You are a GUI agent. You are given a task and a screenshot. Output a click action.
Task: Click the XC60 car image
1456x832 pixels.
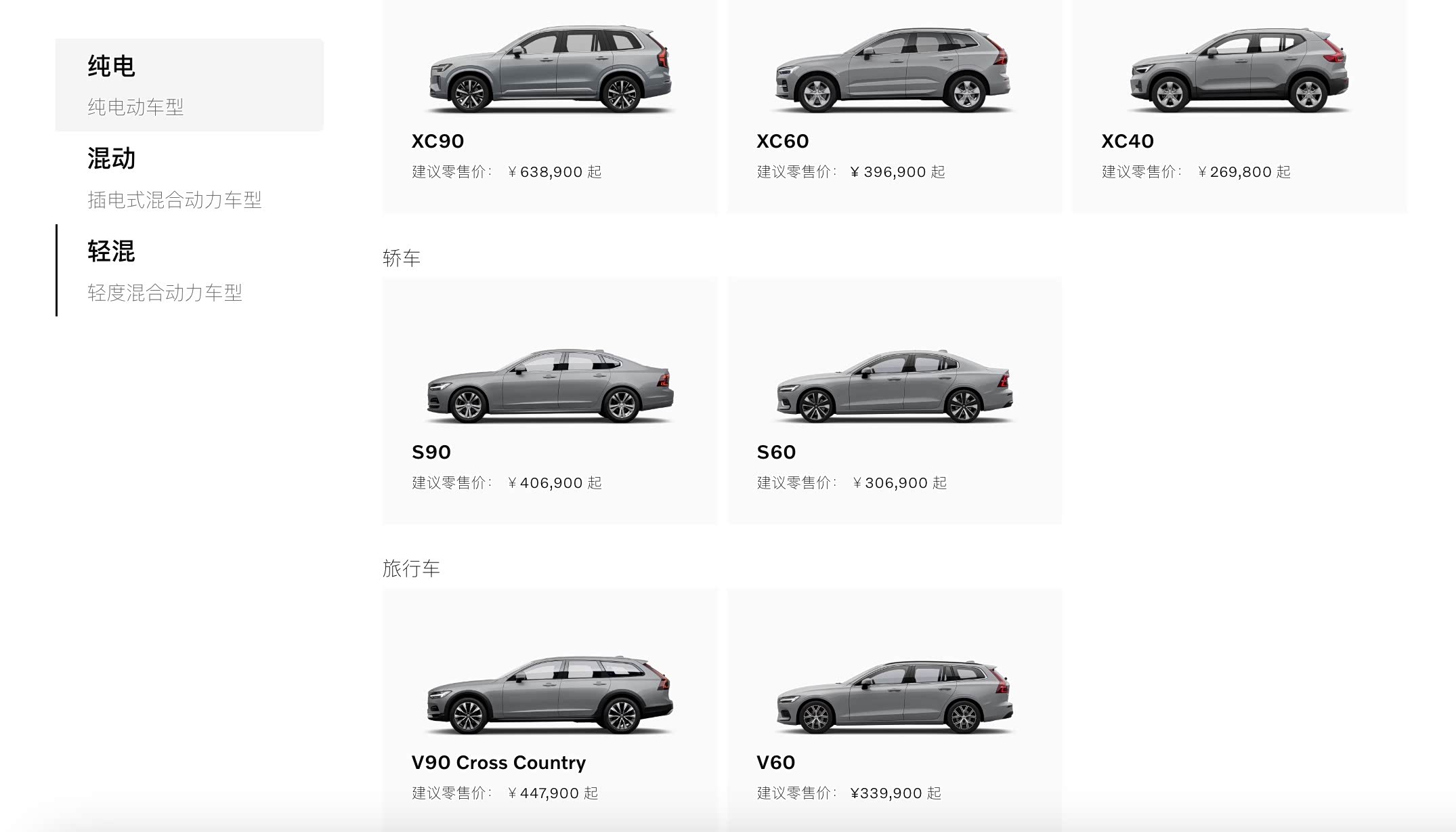tap(894, 69)
